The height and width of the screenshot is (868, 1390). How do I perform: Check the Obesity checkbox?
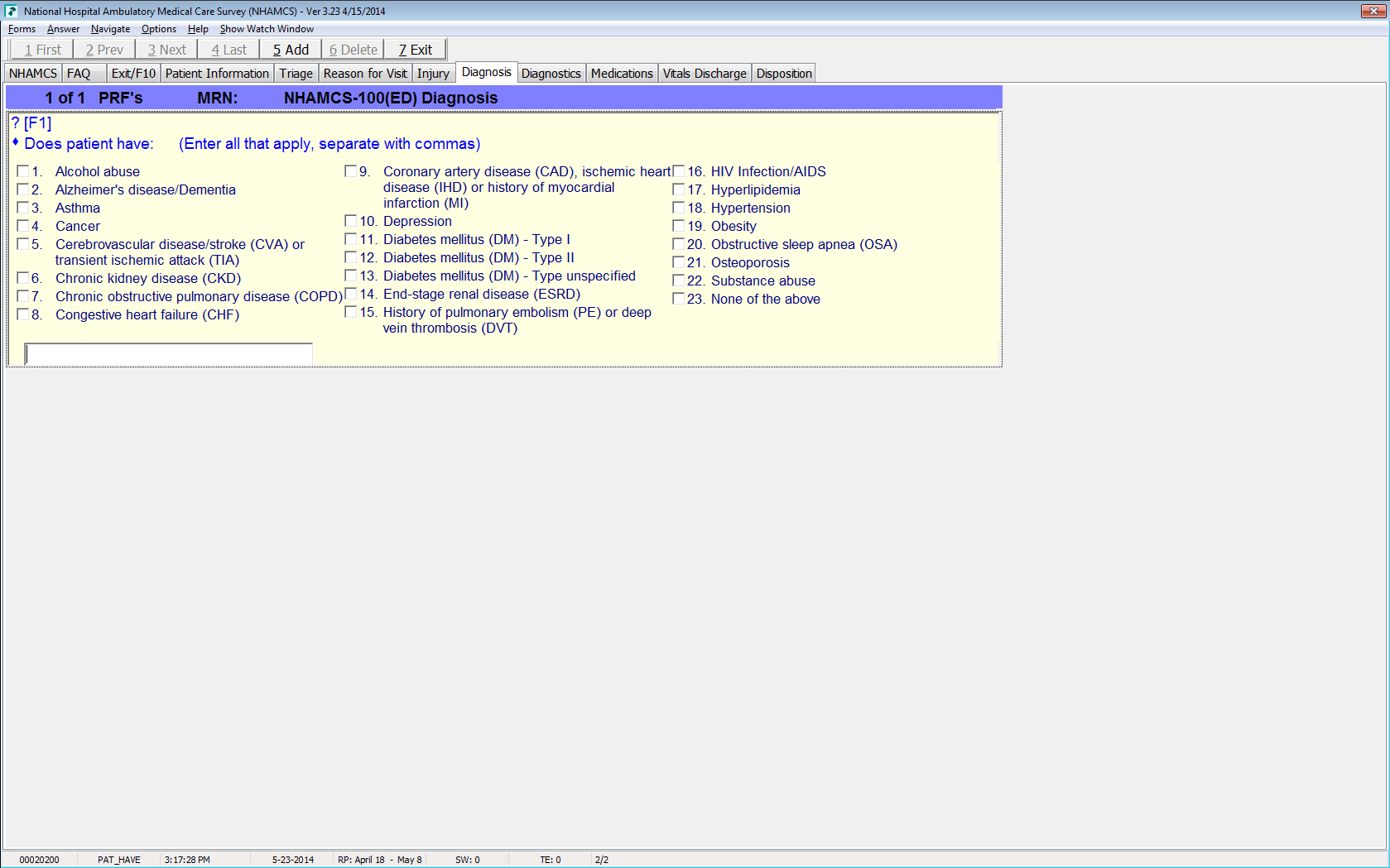coord(679,226)
